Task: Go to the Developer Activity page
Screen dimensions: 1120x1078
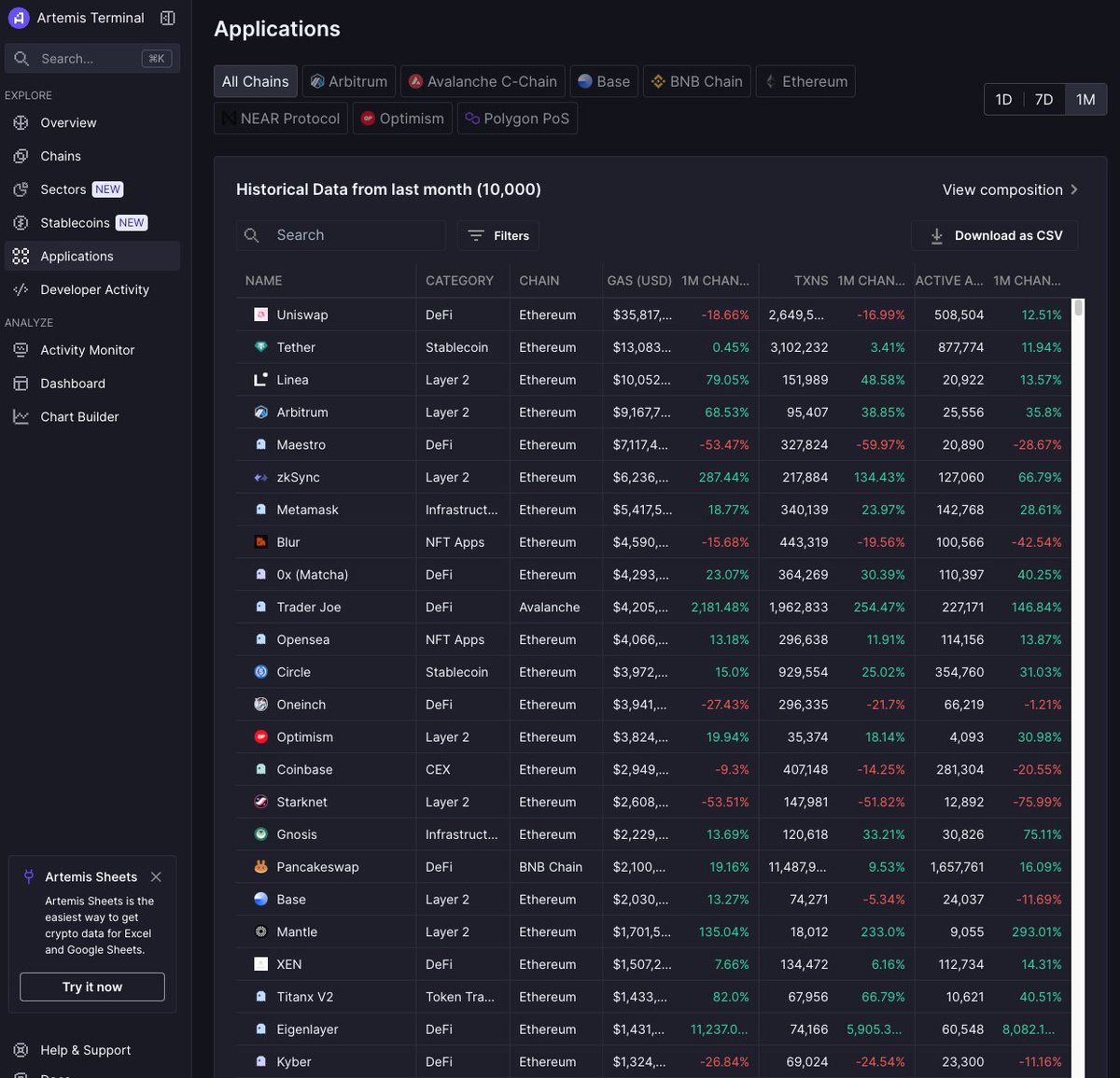Action: [94, 289]
